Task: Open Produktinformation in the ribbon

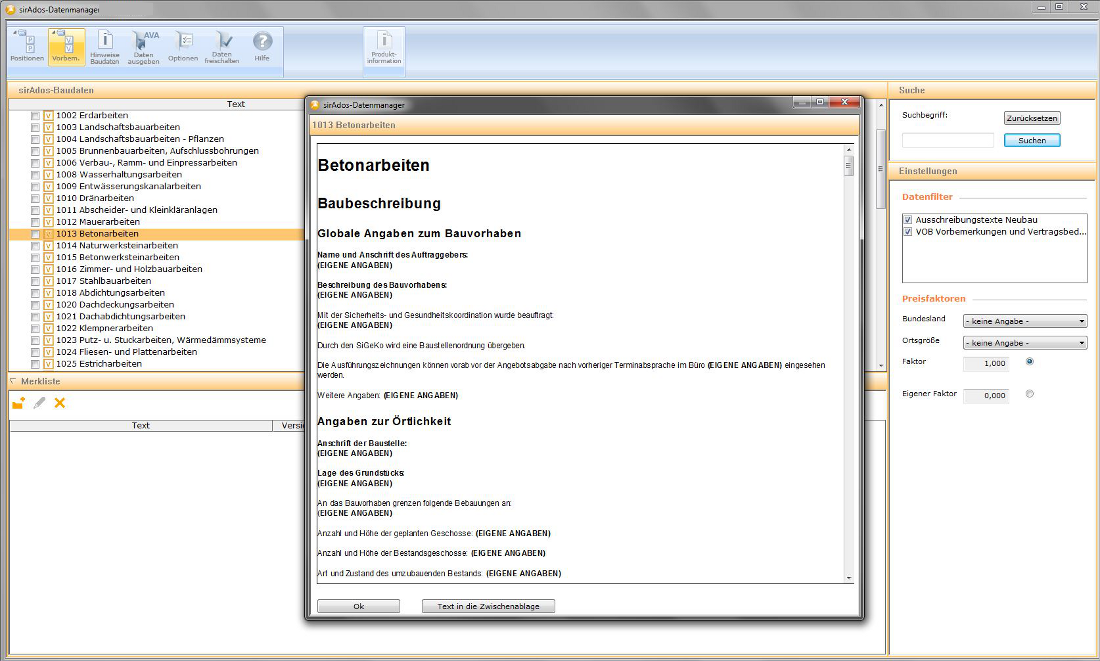Action: click(384, 48)
